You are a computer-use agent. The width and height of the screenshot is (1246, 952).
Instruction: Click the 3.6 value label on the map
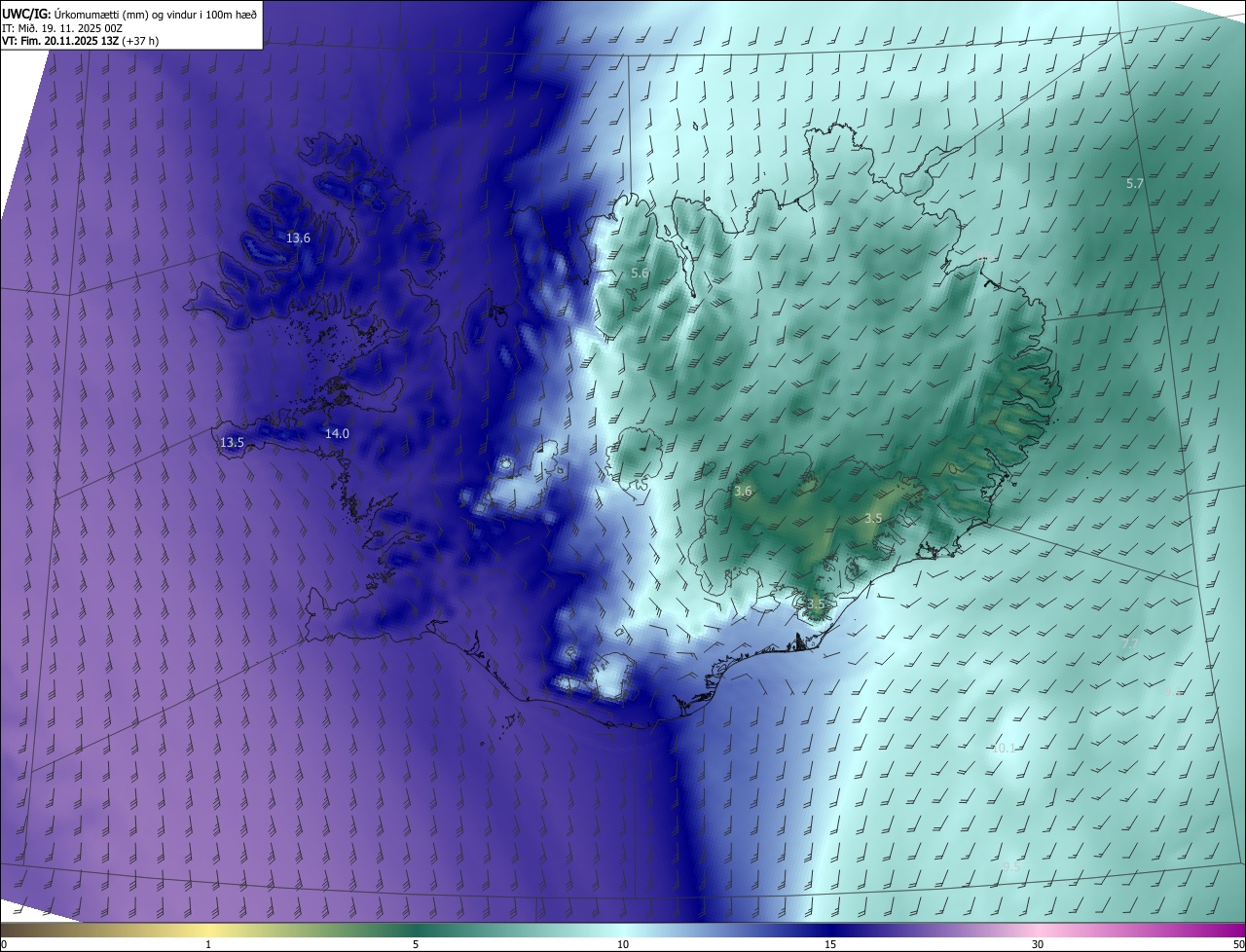click(743, 493)
